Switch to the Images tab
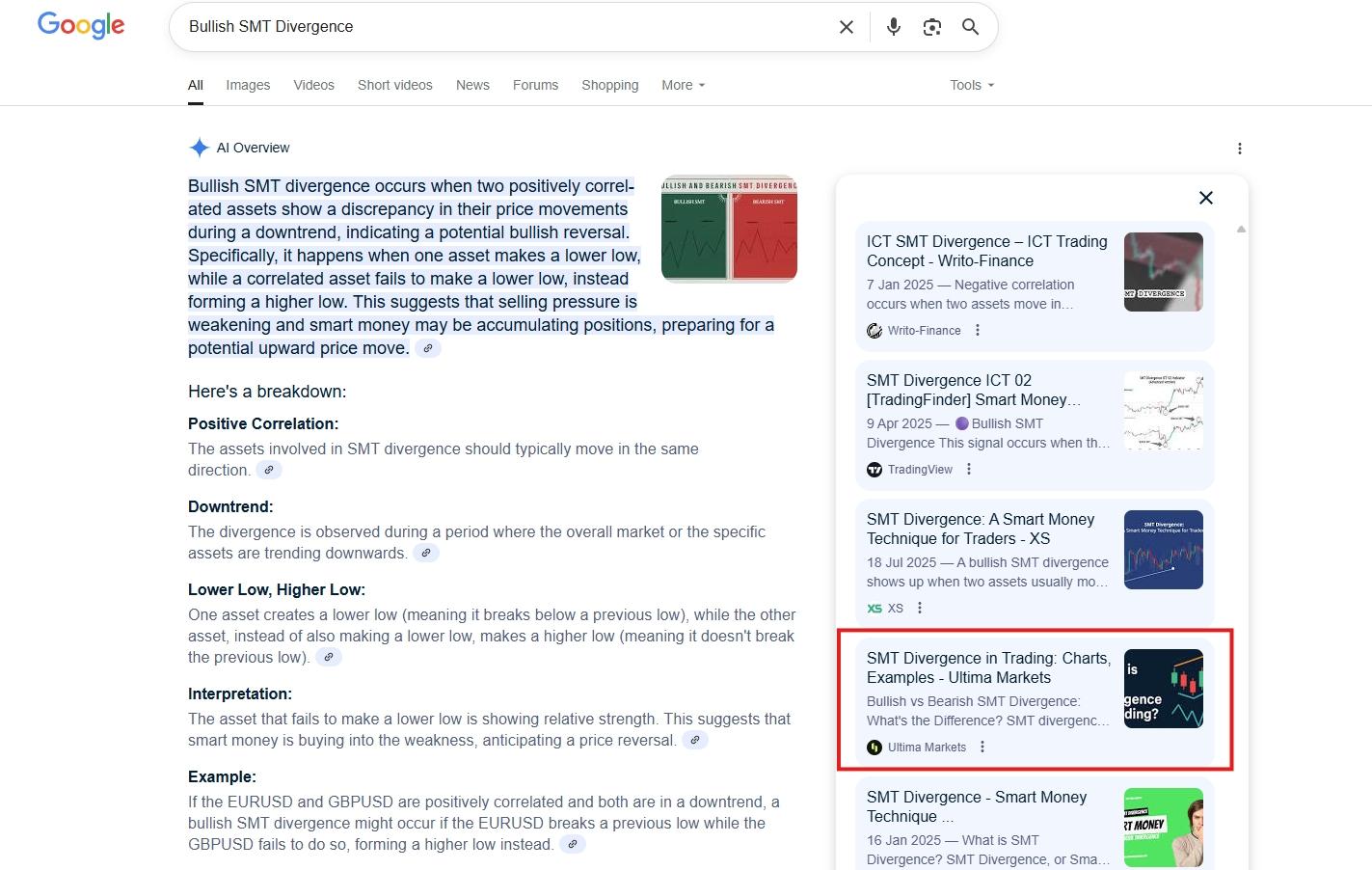 click(x=248, y=85)
